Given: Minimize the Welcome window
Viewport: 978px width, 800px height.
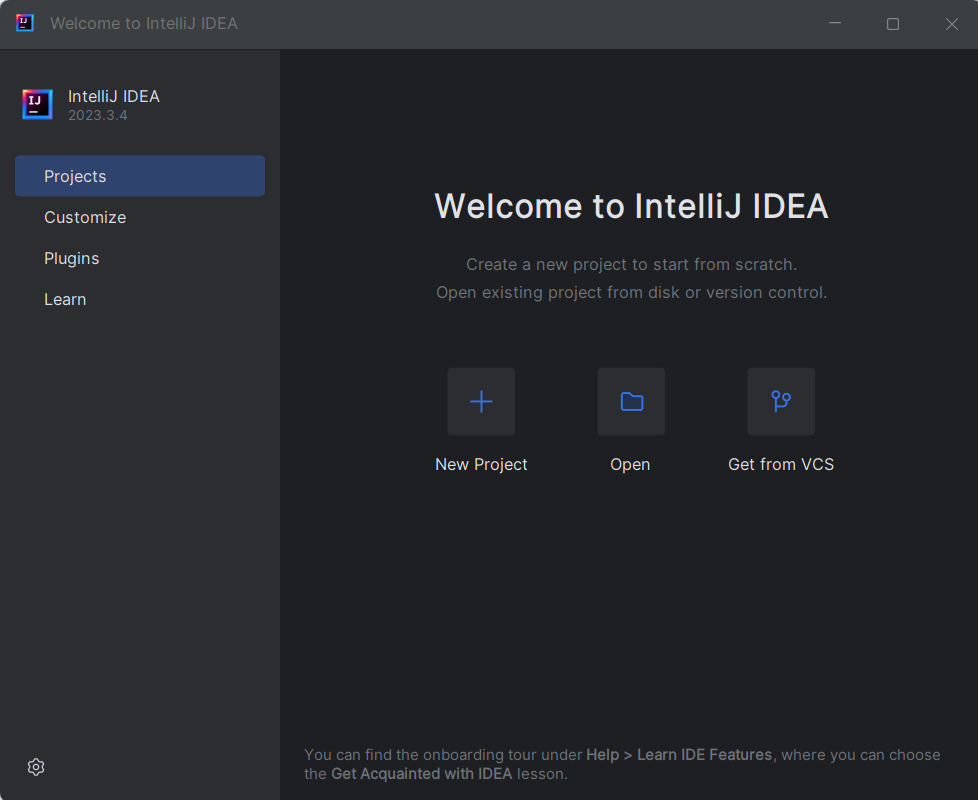Looking at the screenshot, I should pyautogui.click(x=835, y=23).
